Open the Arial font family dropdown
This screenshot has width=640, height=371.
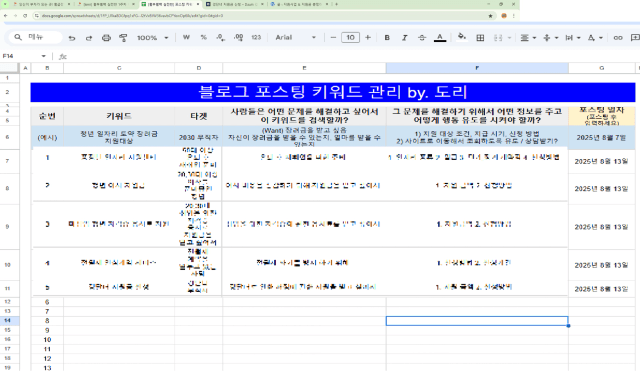click(x=296, y=38)
